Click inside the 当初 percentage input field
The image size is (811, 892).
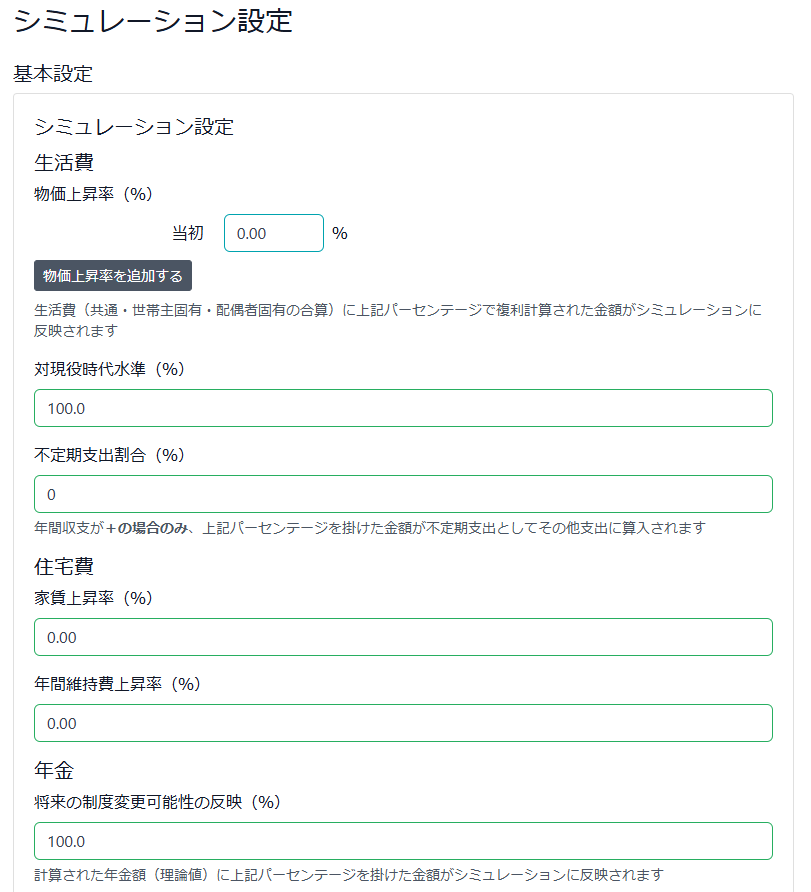pos(273,232)
